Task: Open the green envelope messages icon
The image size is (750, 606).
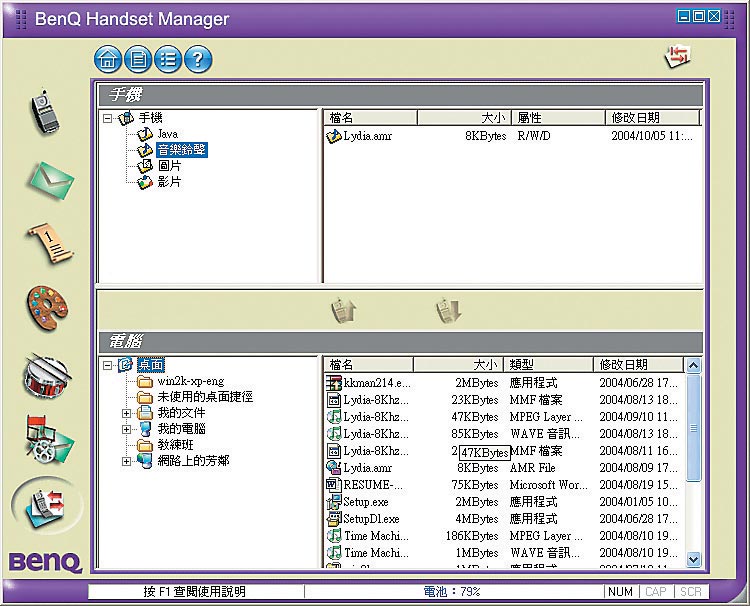Action: coord(51,180)
